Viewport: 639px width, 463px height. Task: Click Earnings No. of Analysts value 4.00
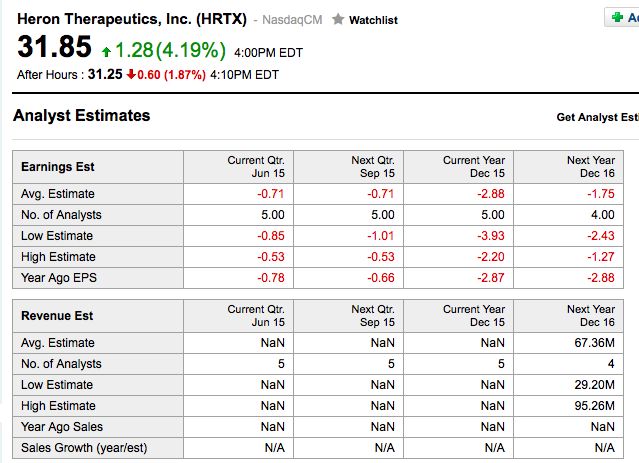click(603, 215)
